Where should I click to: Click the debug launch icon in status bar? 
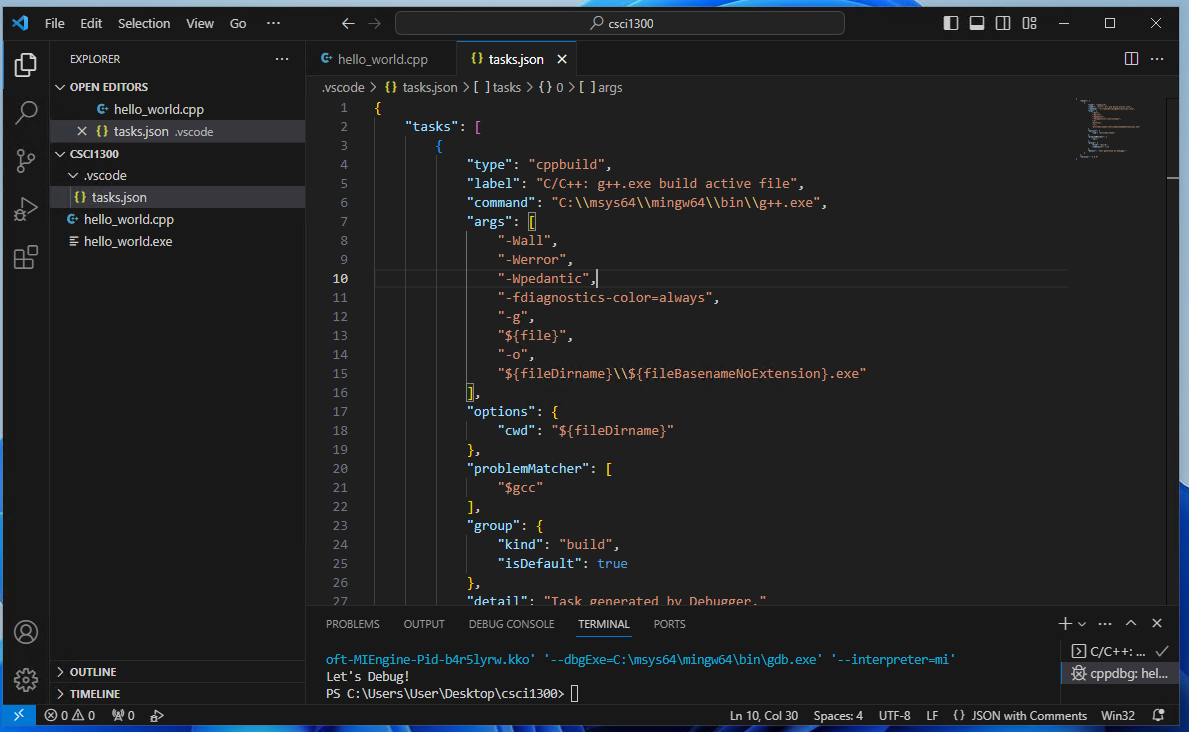[157, 715]
